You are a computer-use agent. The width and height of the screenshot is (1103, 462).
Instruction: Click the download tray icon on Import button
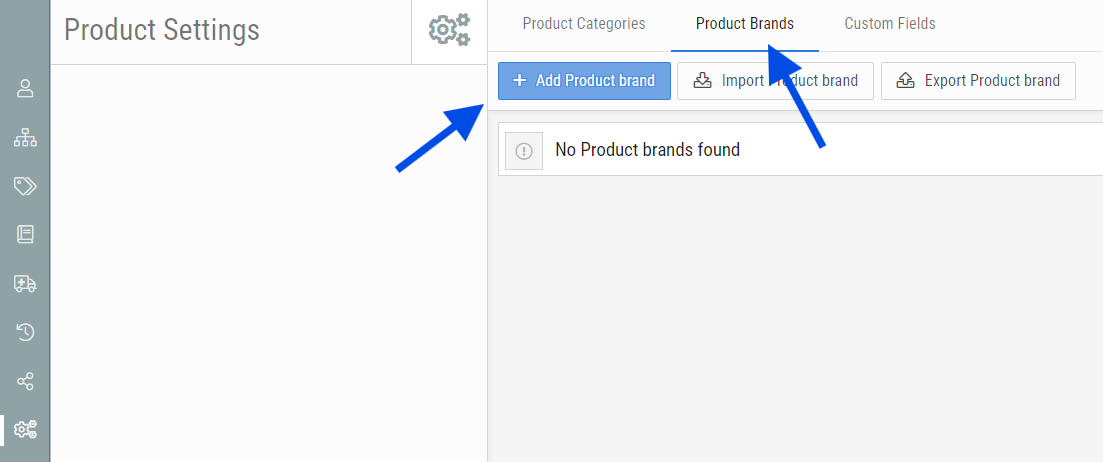703,81
